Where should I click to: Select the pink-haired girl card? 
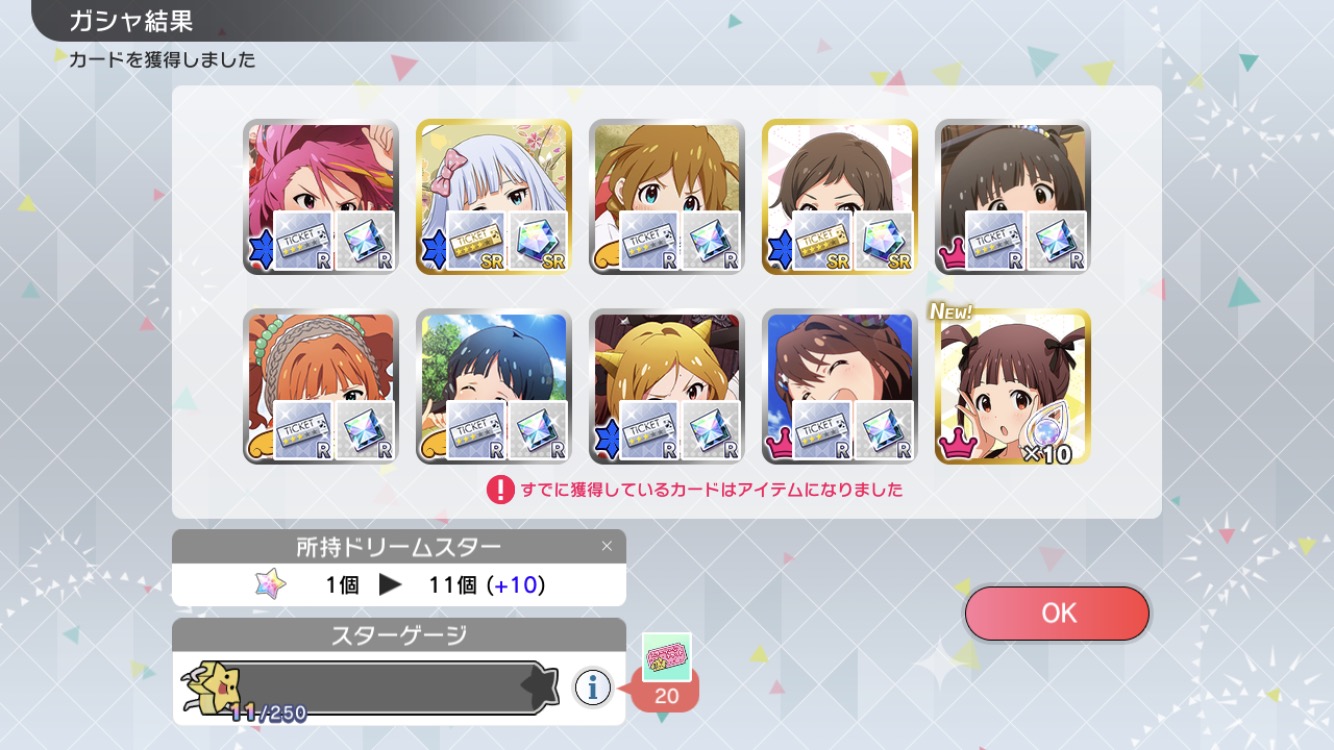point(321,197)
